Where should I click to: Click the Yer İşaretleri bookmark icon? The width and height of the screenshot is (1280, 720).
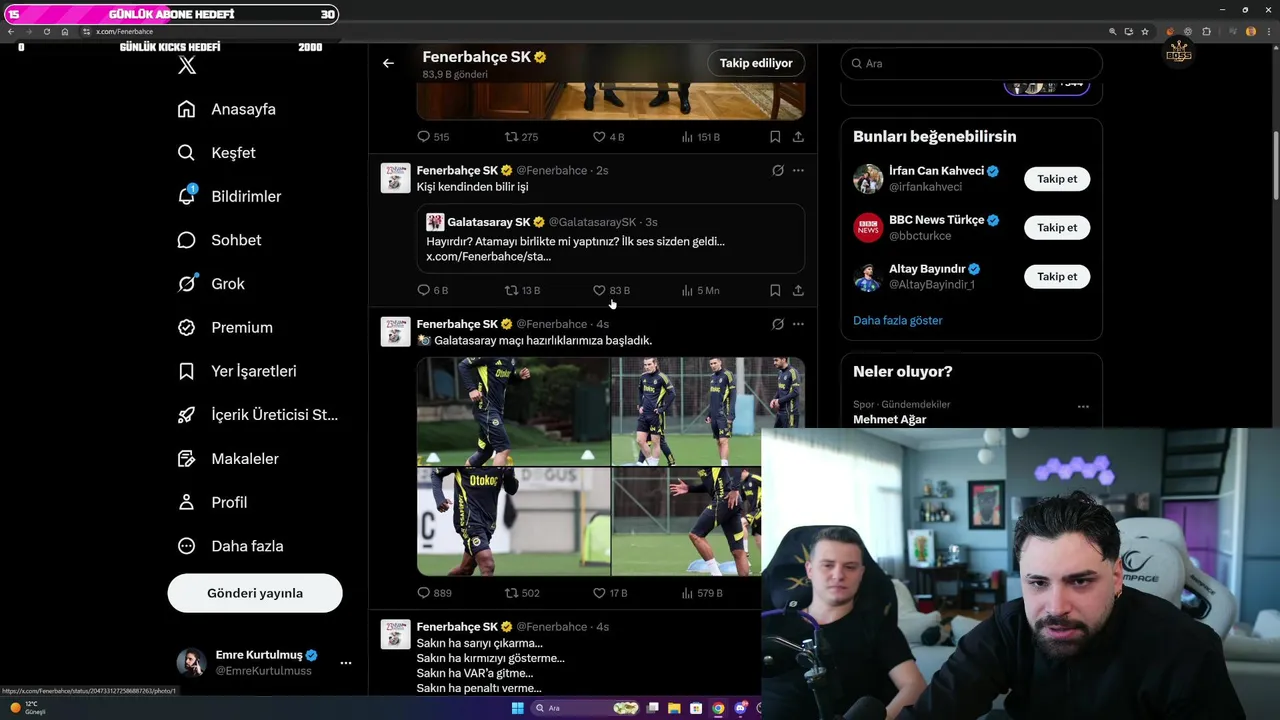coord(186,371)
